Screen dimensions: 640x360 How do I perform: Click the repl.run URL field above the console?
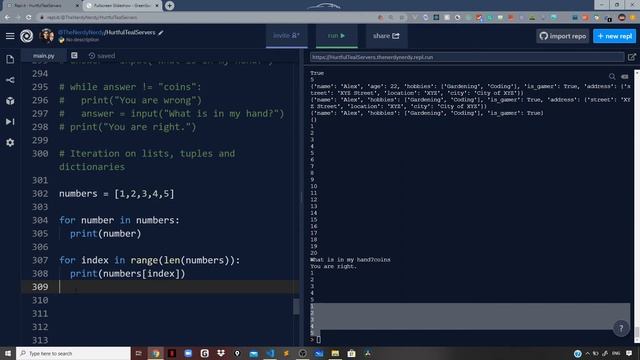click(x=467, y=57)
